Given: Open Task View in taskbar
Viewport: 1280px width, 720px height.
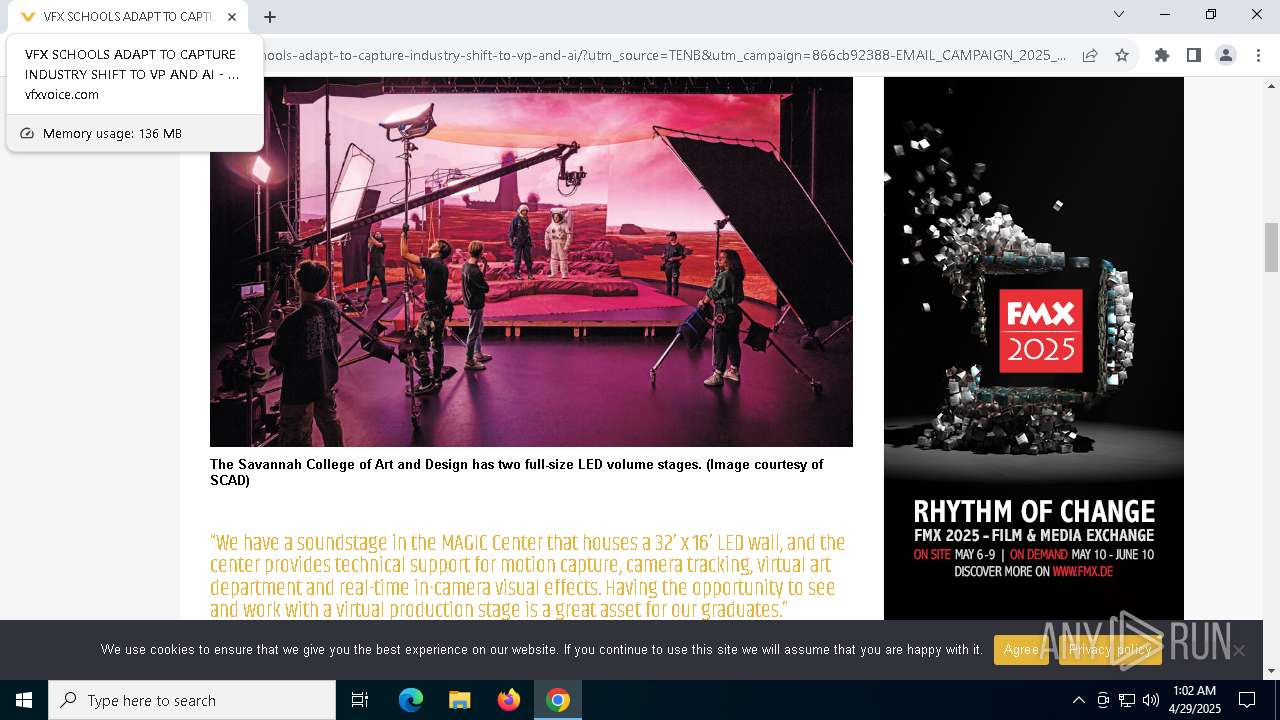Looking at the screenshot, I should coord(360,700).
